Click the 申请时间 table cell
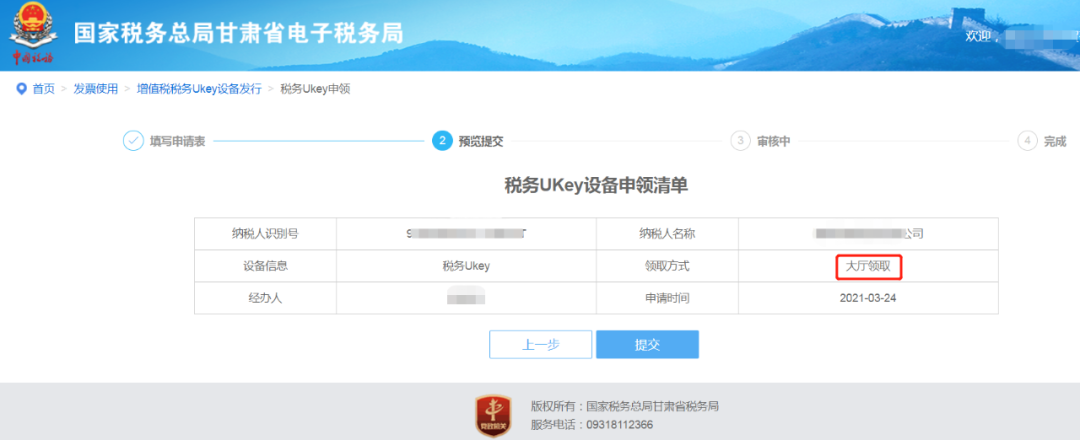Image resolution: width=1080 pixels, height=440 pixels. tap(667, 298)
